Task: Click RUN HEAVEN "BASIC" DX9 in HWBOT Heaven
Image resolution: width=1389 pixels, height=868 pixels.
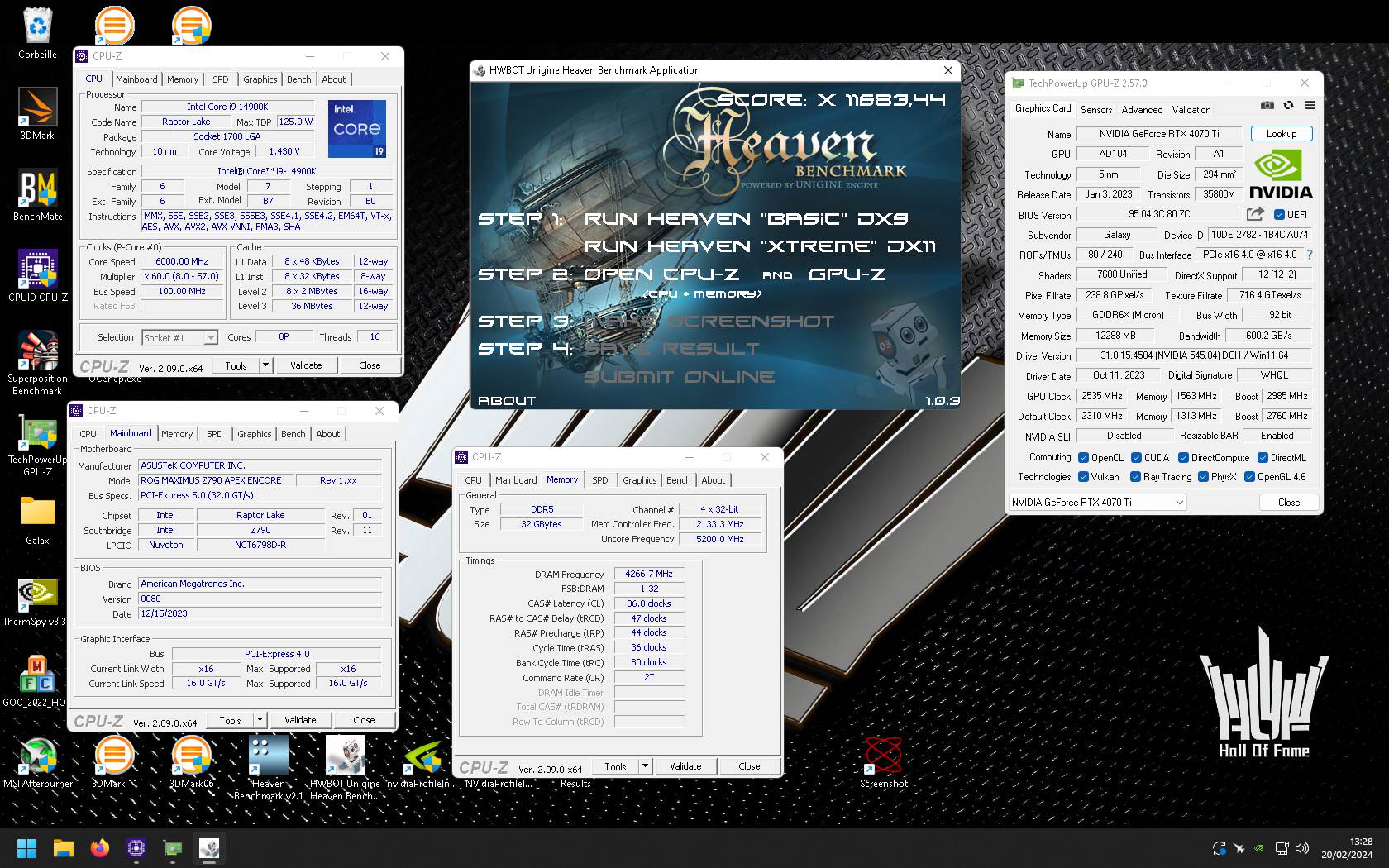Action: click(x=746, y=219)
